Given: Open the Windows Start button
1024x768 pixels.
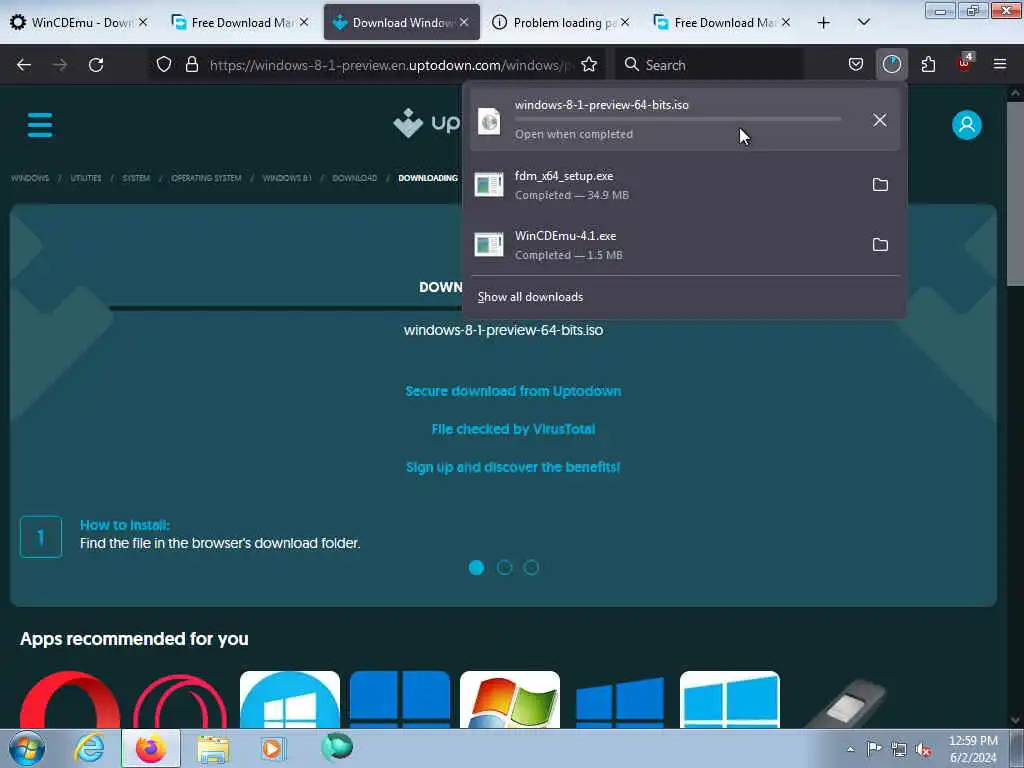Looking at the screenshot, I should (27, 748).
